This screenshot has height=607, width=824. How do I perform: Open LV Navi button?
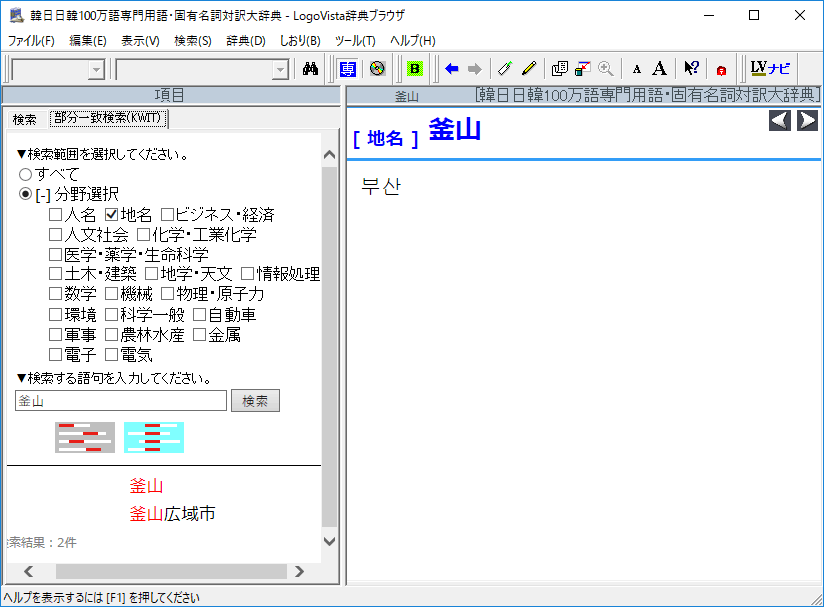(770, 68)
